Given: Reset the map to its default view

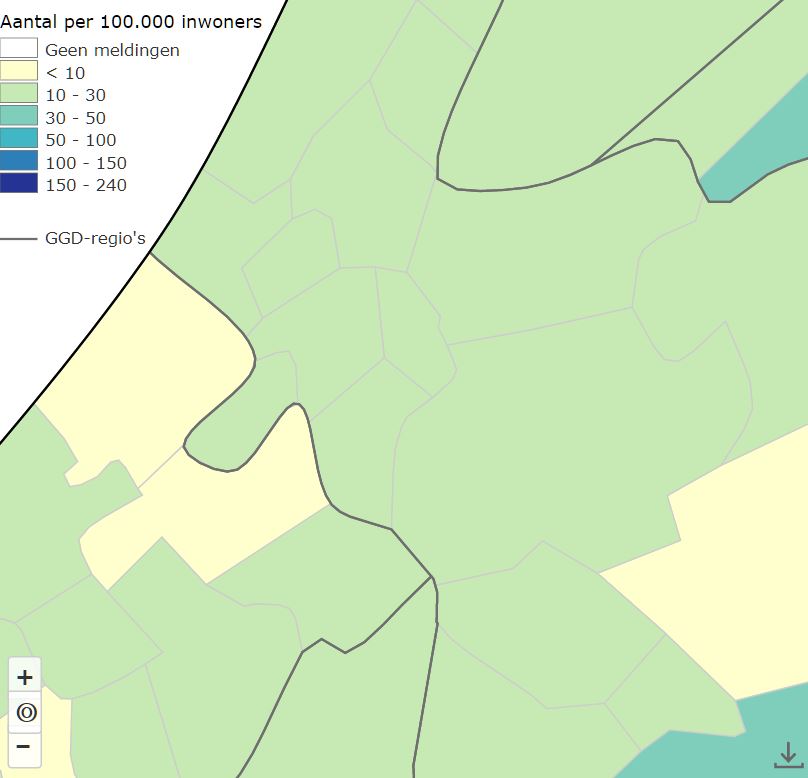Looking at the screenshot, I should point(25,713).
